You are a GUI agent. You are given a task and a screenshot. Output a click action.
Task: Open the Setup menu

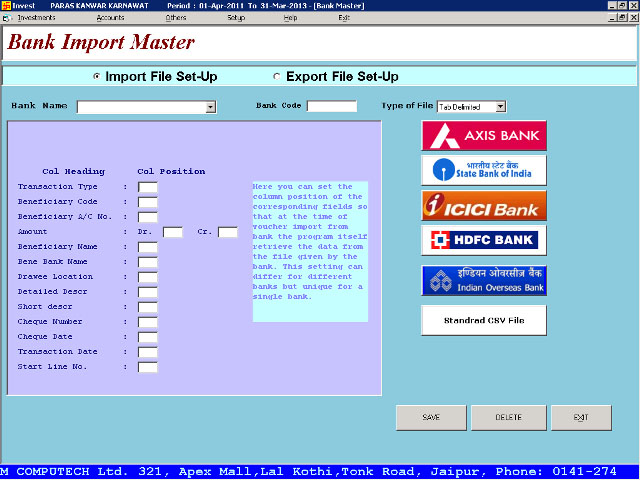coord(236,18)
